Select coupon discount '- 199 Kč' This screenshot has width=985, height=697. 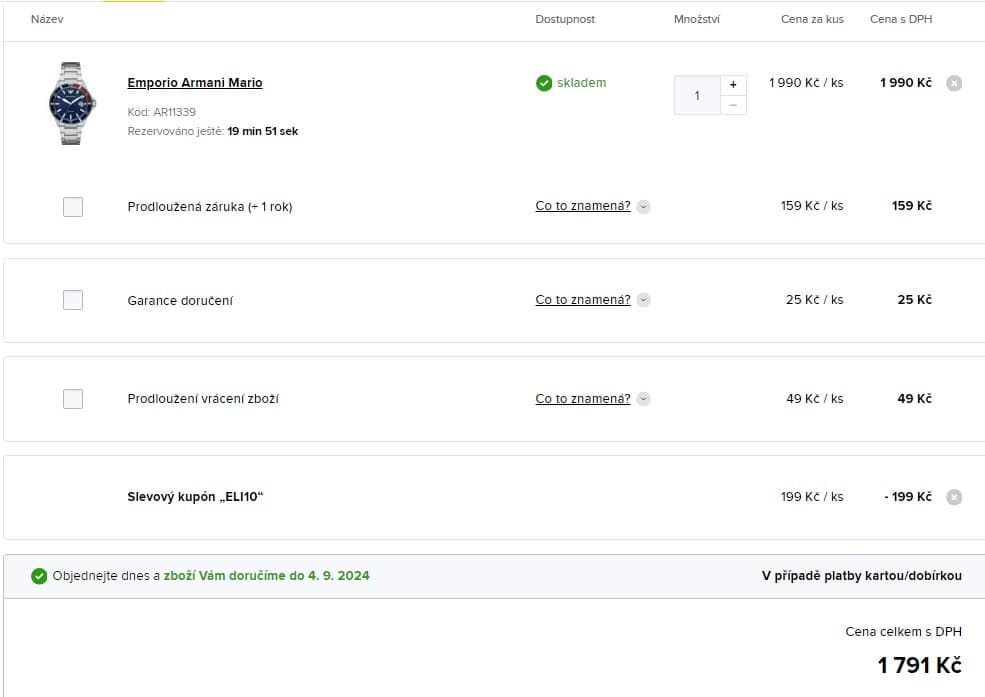[908, 497]
